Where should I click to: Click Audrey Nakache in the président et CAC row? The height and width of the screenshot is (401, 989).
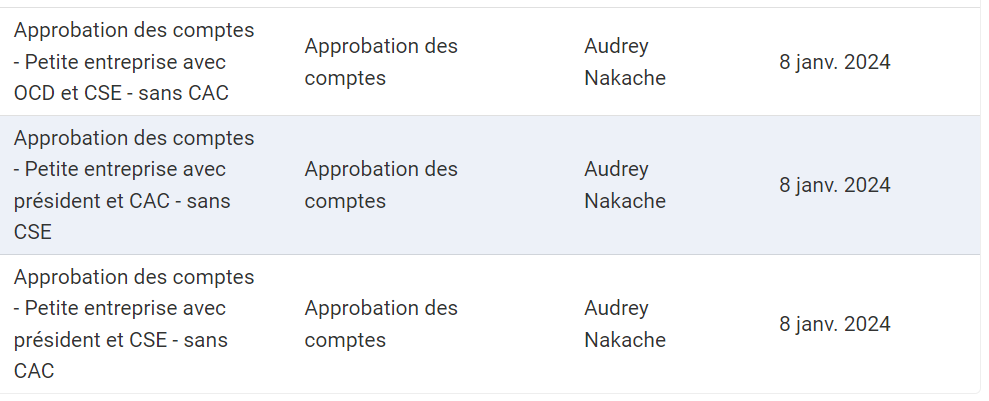click(624, 185)
